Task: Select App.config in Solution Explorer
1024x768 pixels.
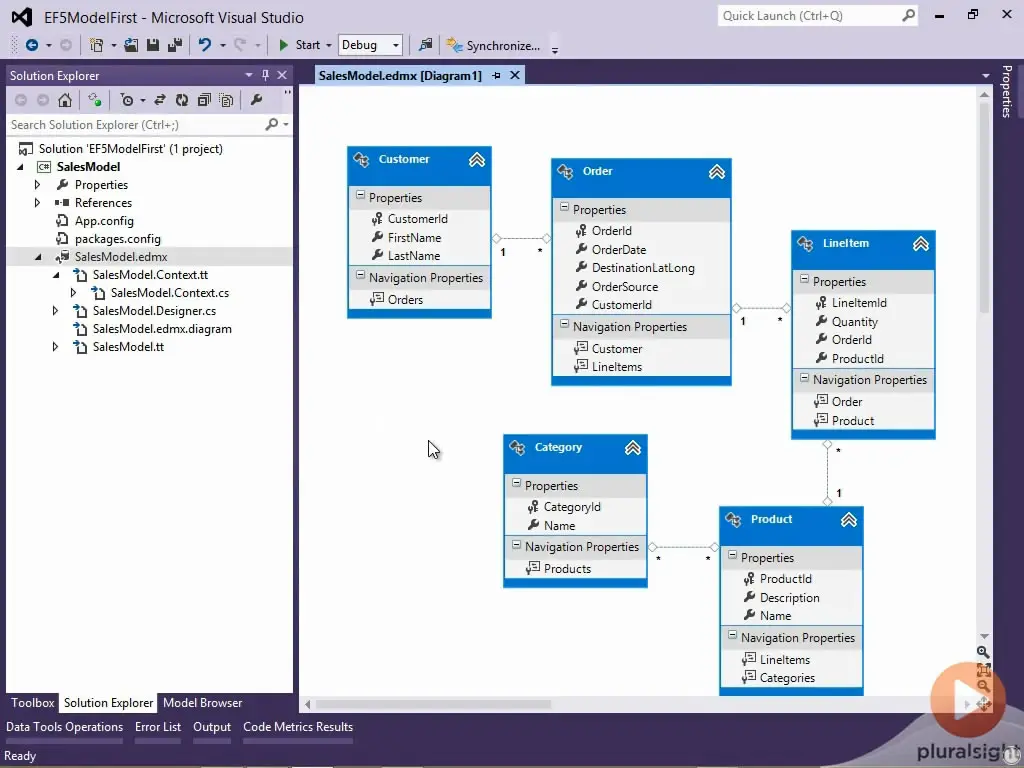Action: point(104,221)
